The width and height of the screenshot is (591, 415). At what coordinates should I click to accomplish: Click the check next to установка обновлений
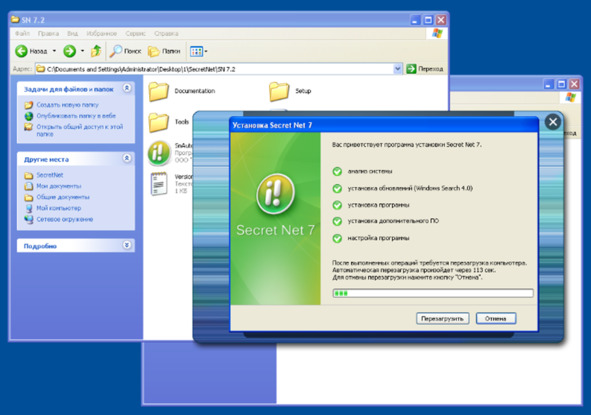click(x=337, y=188)
